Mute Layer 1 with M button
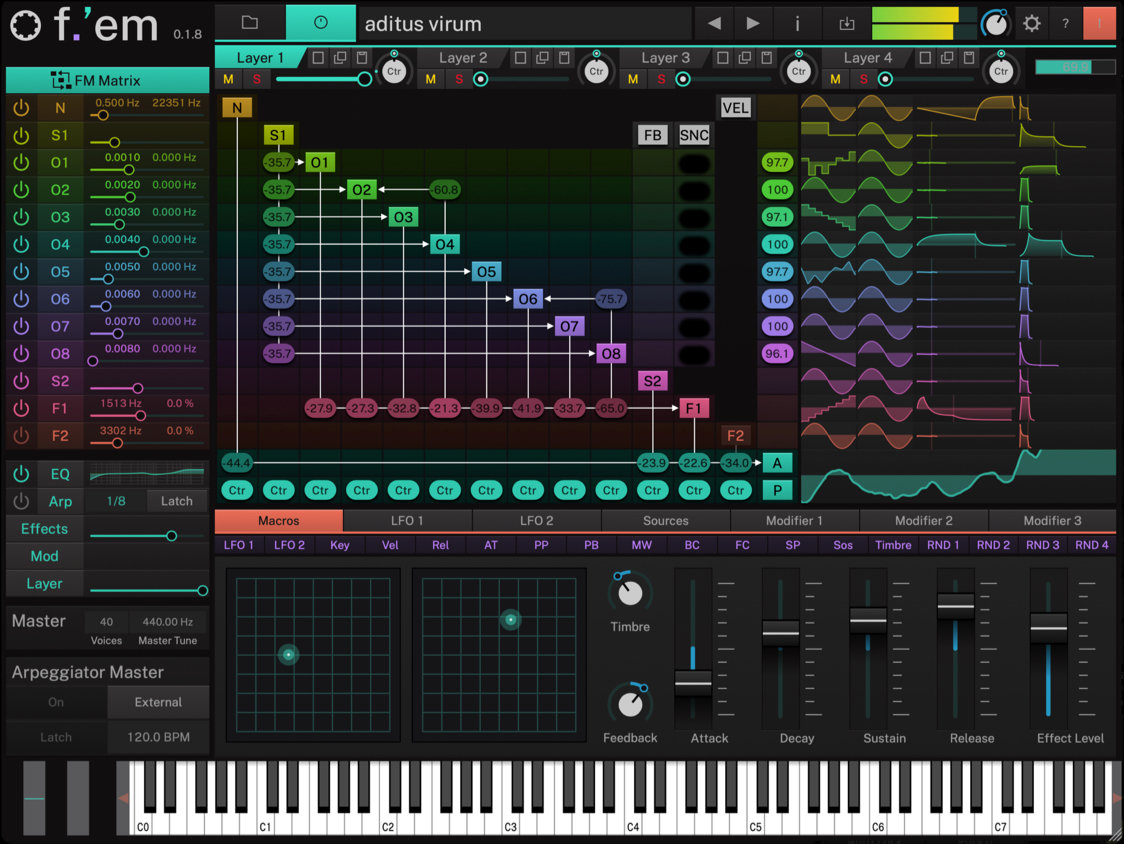1124x844 pixels. pos(228,79)
